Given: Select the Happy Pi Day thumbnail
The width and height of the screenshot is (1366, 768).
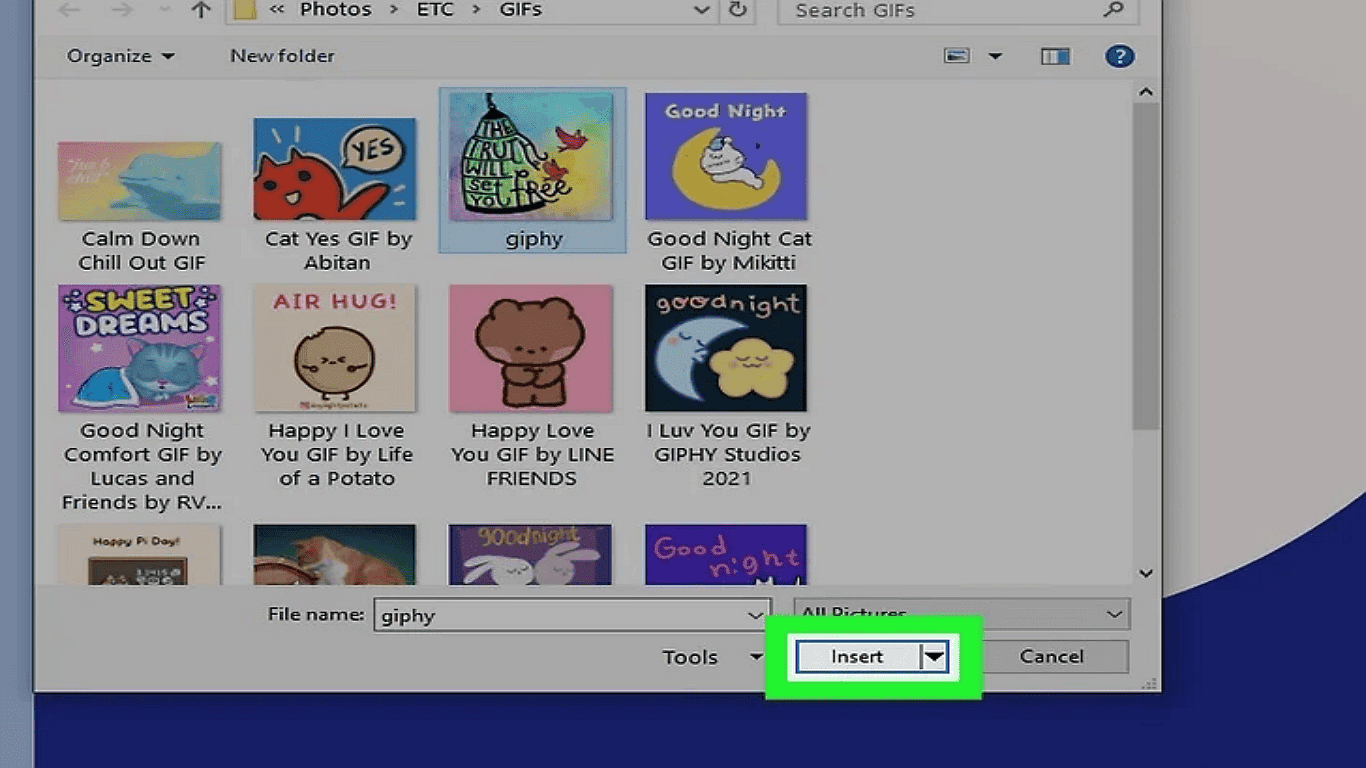Looking at the screenshot, I should 139,555.
